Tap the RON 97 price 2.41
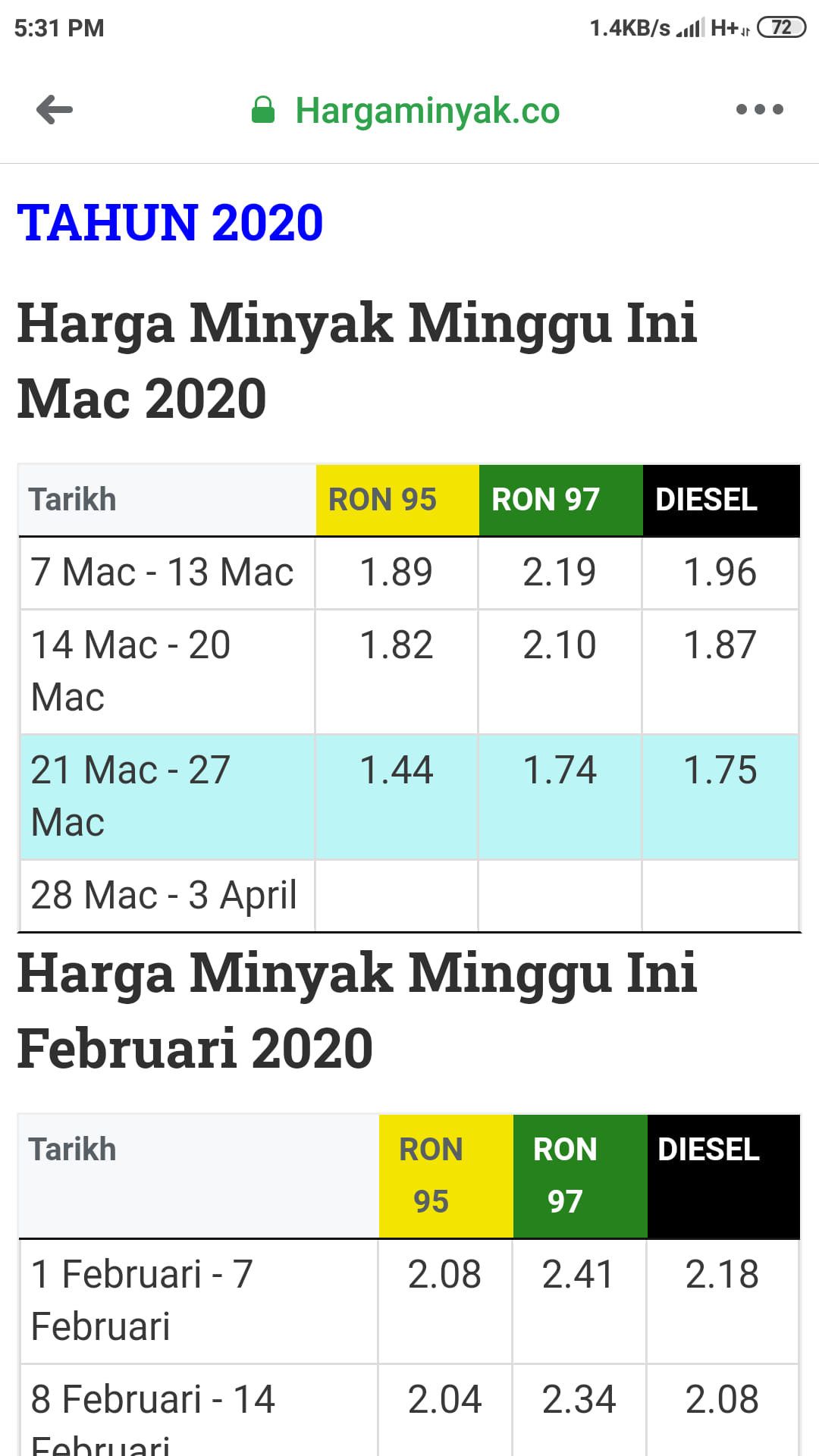 pyautogui.click(x=579, y=1275)
